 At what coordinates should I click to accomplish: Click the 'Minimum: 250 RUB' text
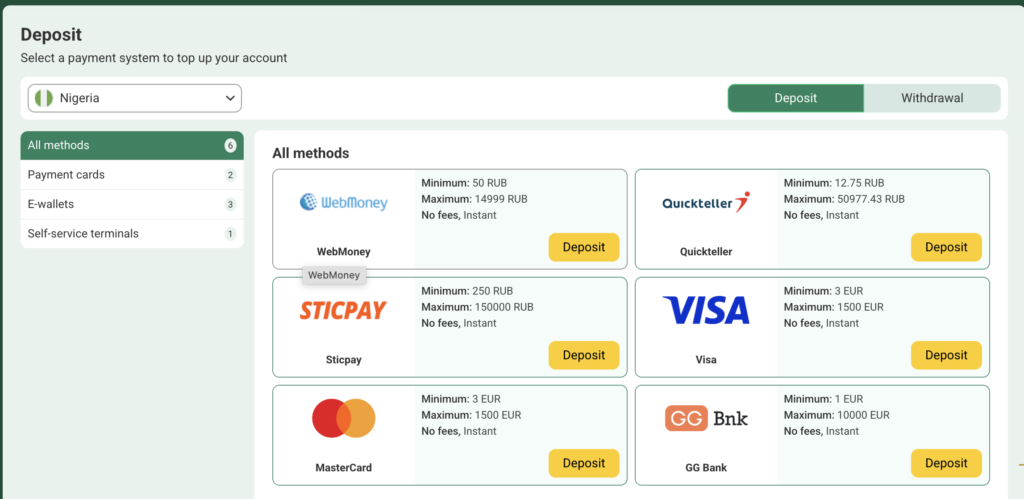[x=467, y=291]
